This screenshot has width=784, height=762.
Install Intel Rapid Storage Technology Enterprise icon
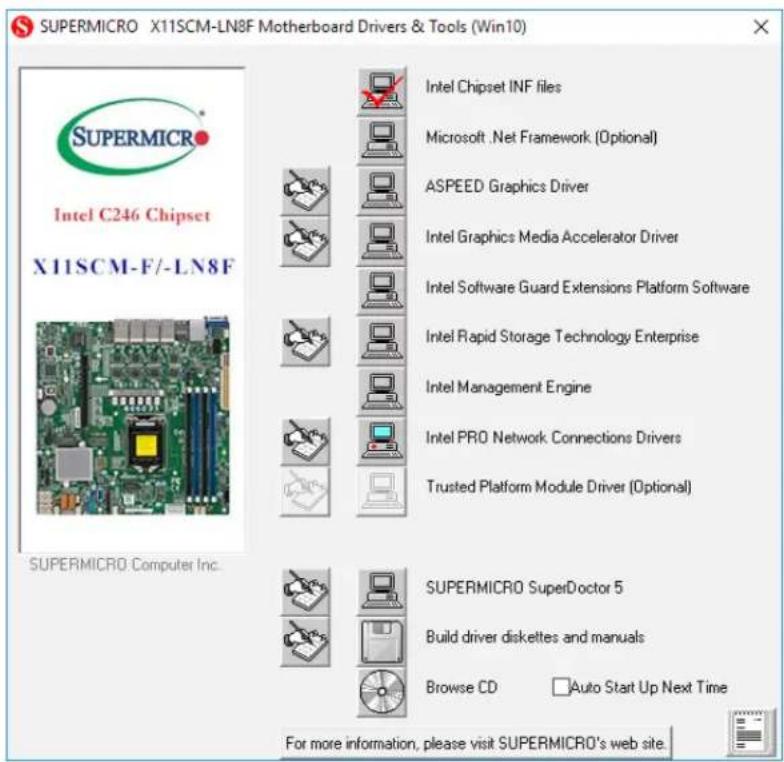(382, 342)
